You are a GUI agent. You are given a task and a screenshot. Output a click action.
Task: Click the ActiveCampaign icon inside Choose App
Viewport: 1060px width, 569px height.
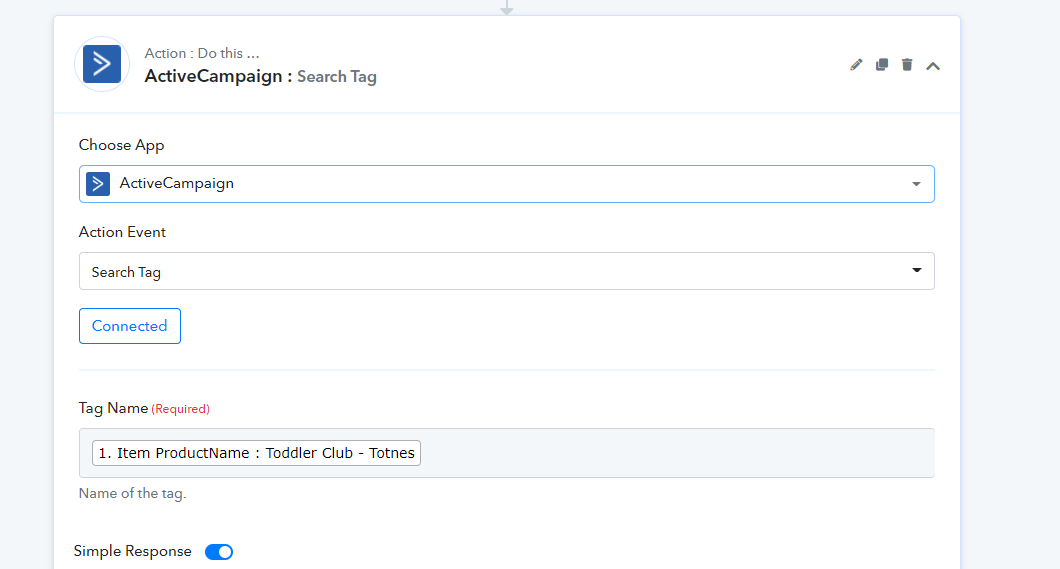[x=98, y=184]
